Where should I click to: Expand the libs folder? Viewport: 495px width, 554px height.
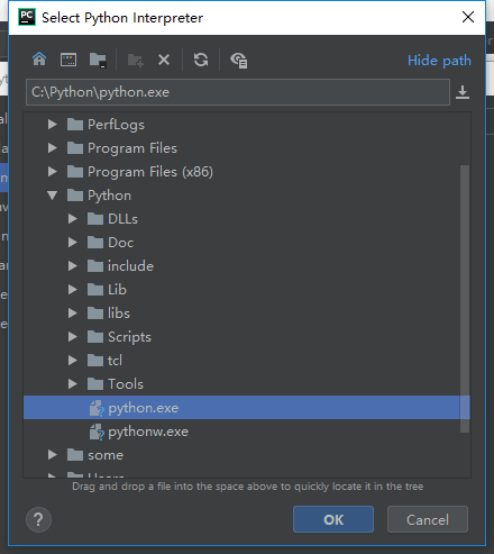point(72,313)
